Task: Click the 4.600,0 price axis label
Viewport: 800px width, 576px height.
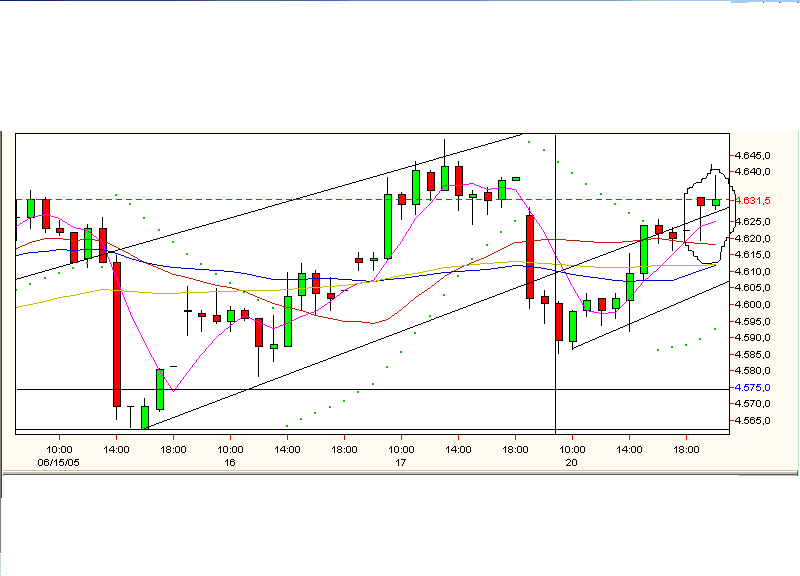Action: pyautogui.click(x=753, y=305)
